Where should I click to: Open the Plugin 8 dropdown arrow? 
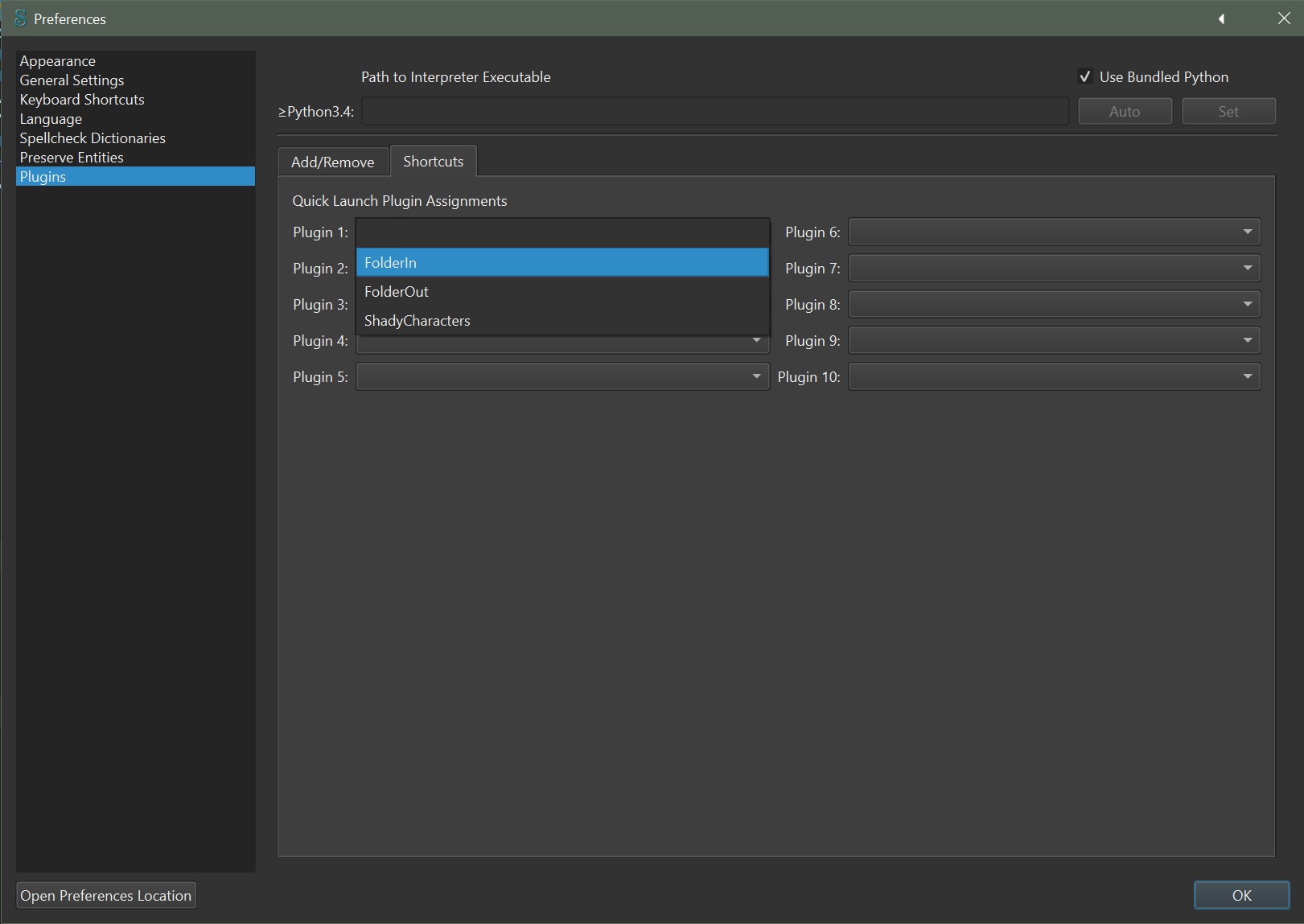pos(1247,305)
